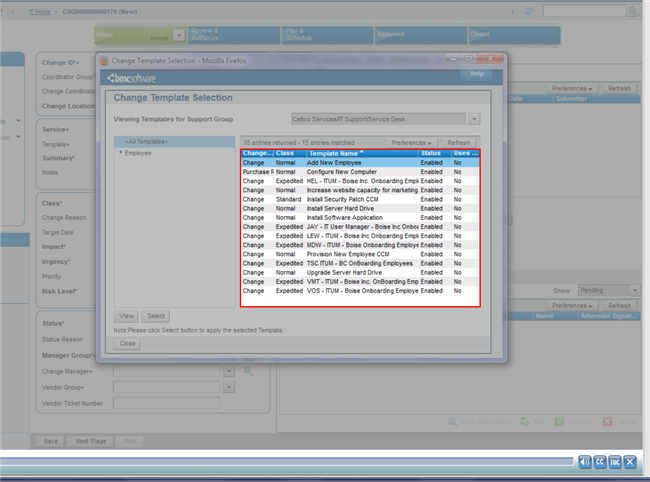
Task: Click the View button
Action: [x=126, y=316]
